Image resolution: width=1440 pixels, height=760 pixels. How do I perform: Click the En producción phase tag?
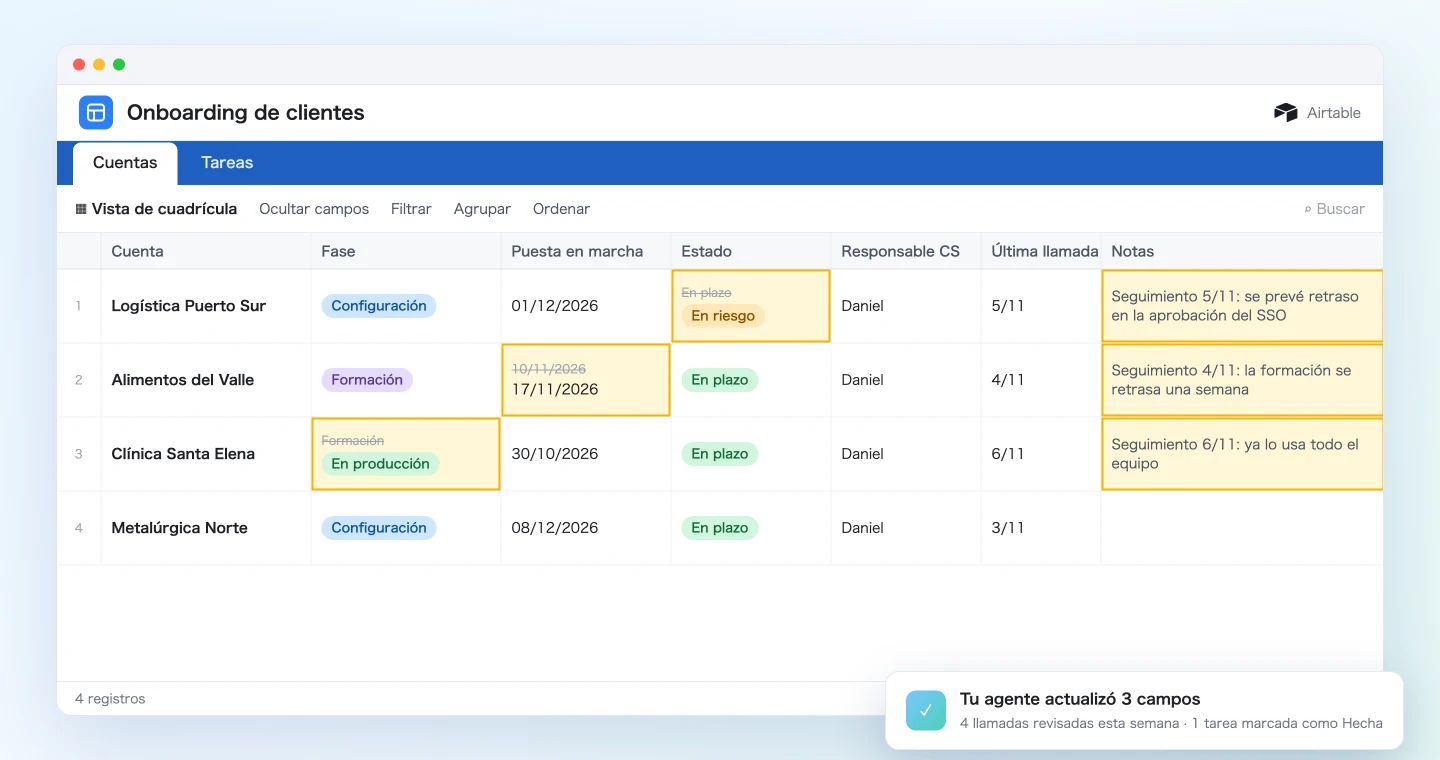point(380,464)
